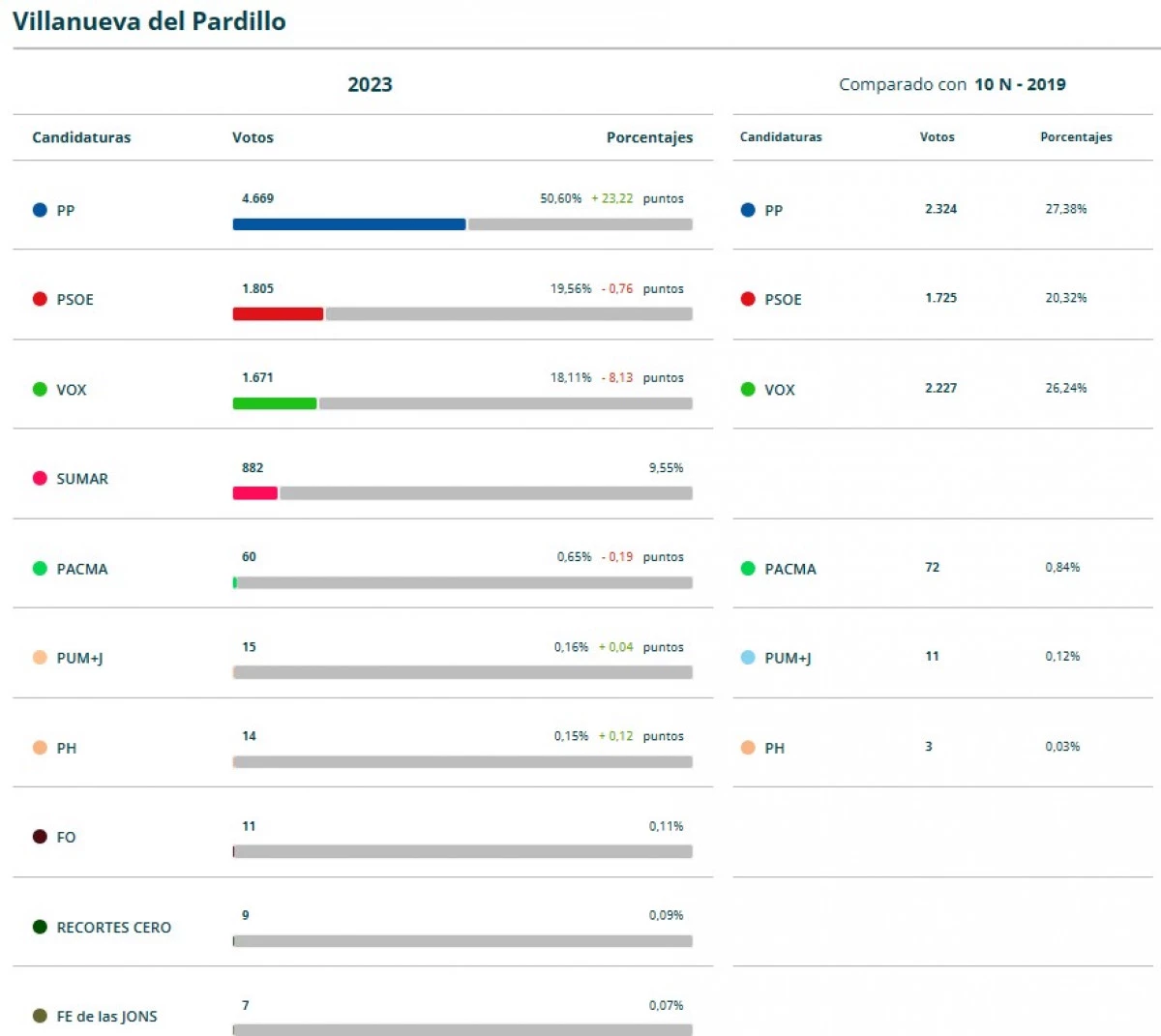
Task: Click the FO percentage "0,11%"
Action: (x=666, y=826)
